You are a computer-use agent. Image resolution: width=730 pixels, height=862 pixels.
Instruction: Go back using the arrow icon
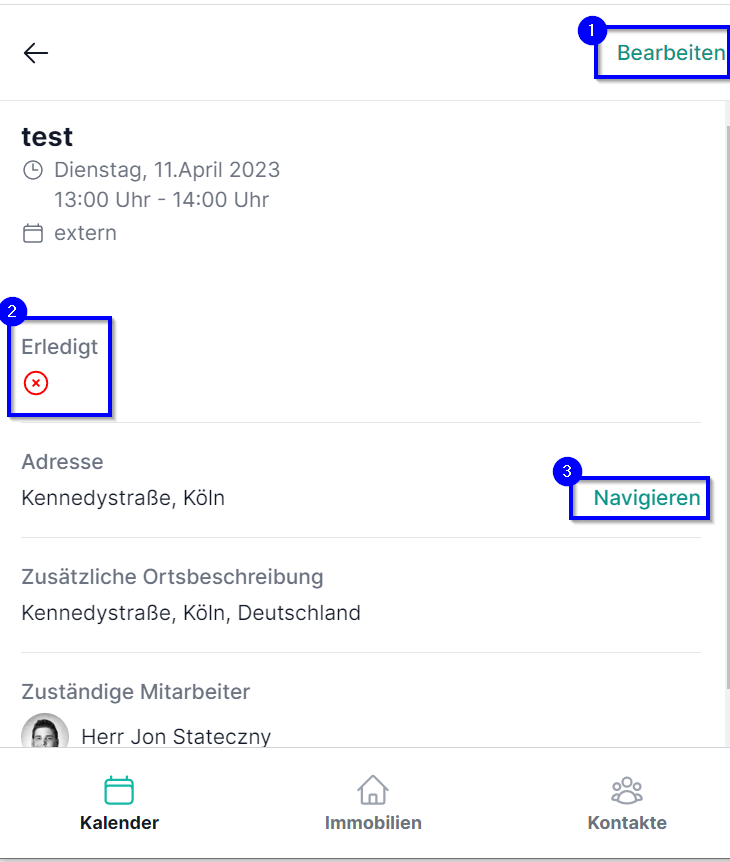click(x=36, y=53)
